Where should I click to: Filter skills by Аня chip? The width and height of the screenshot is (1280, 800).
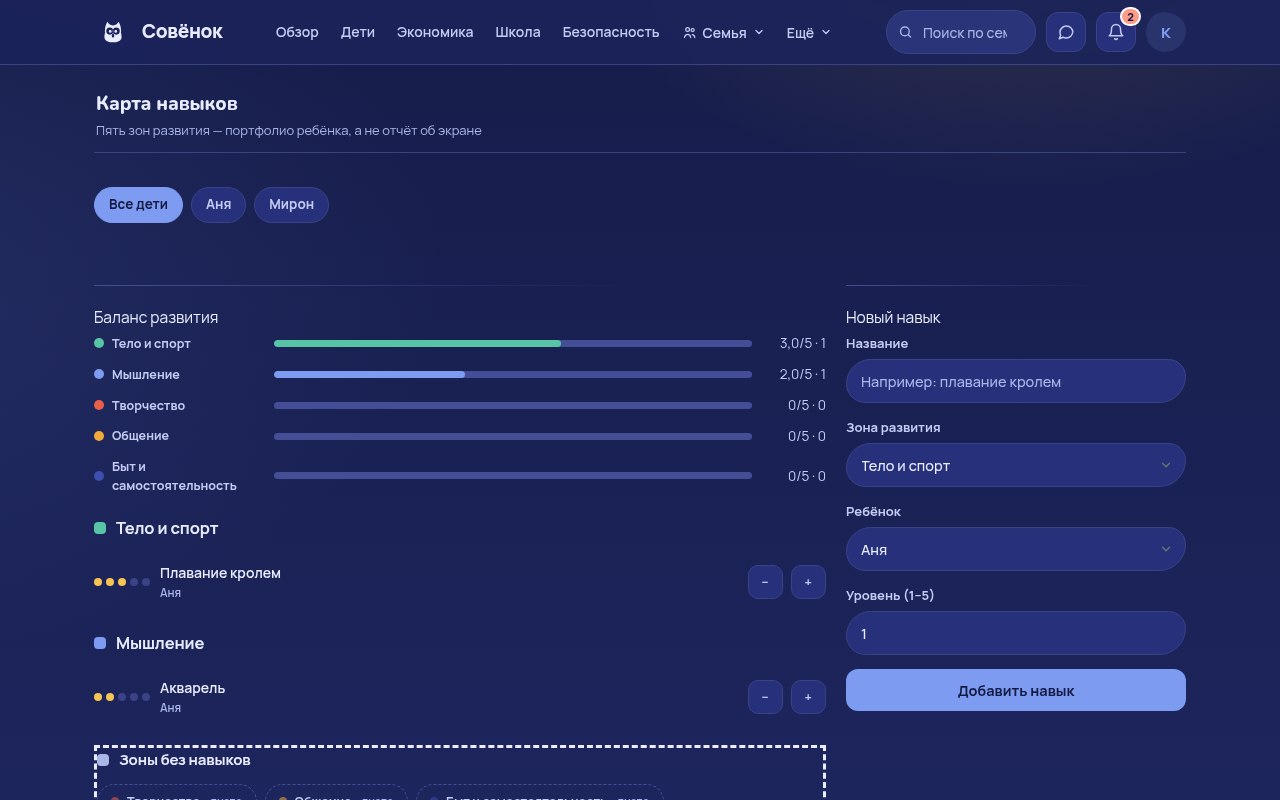218,204
